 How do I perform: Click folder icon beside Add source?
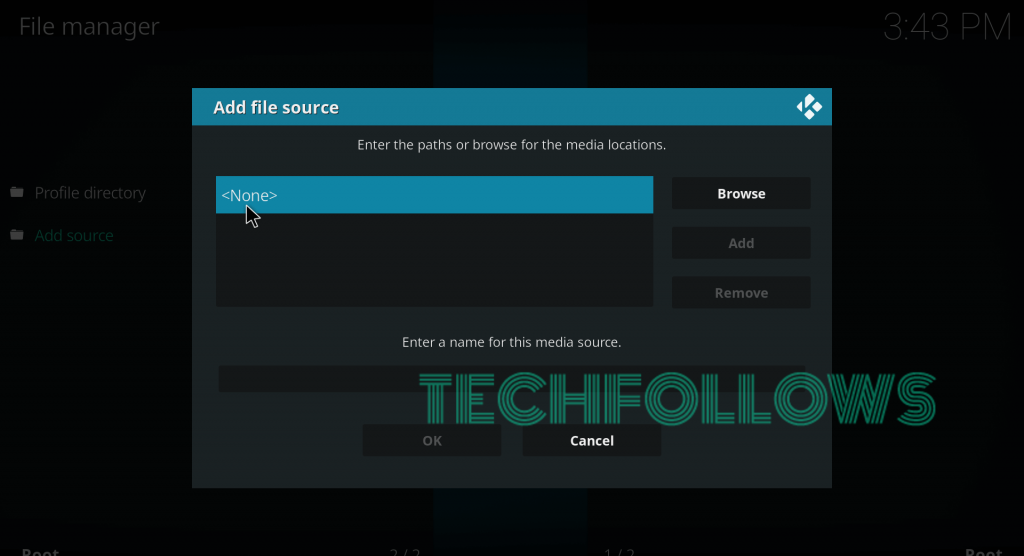(x=17, y=235)
